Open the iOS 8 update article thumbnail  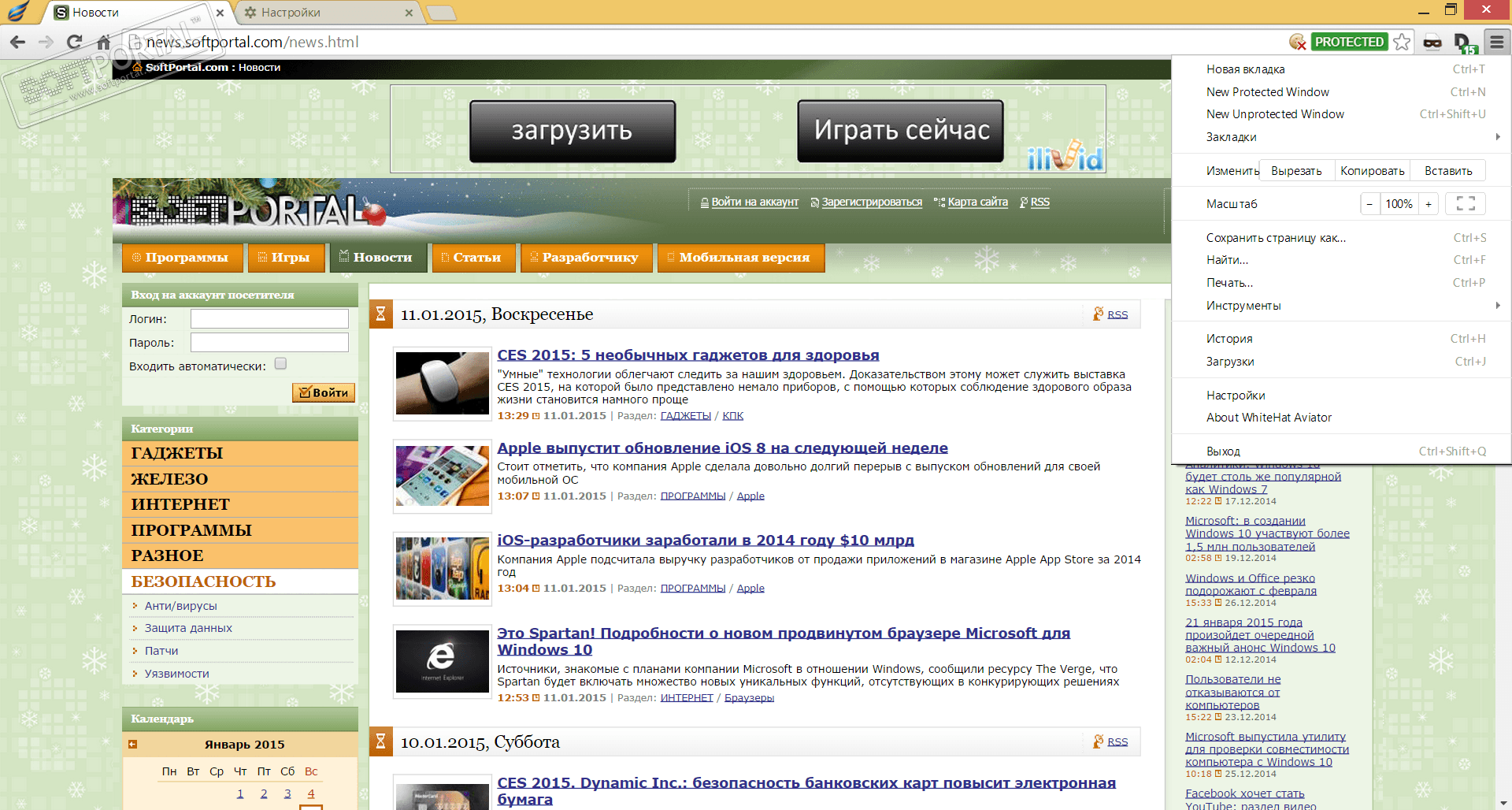point(443,476)
